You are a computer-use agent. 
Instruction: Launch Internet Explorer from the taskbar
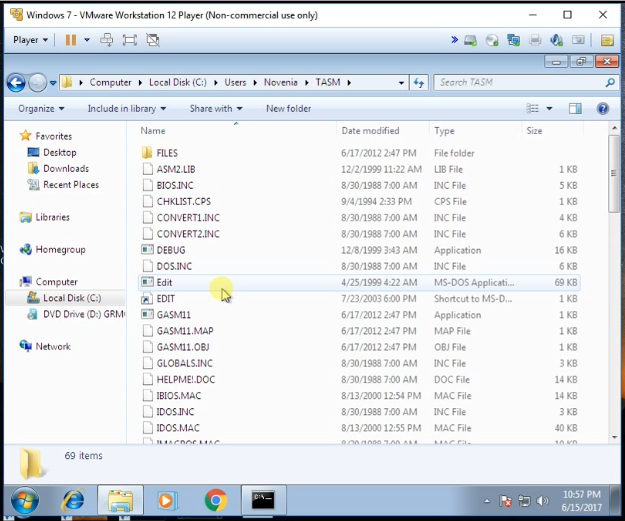pos(73,500)
